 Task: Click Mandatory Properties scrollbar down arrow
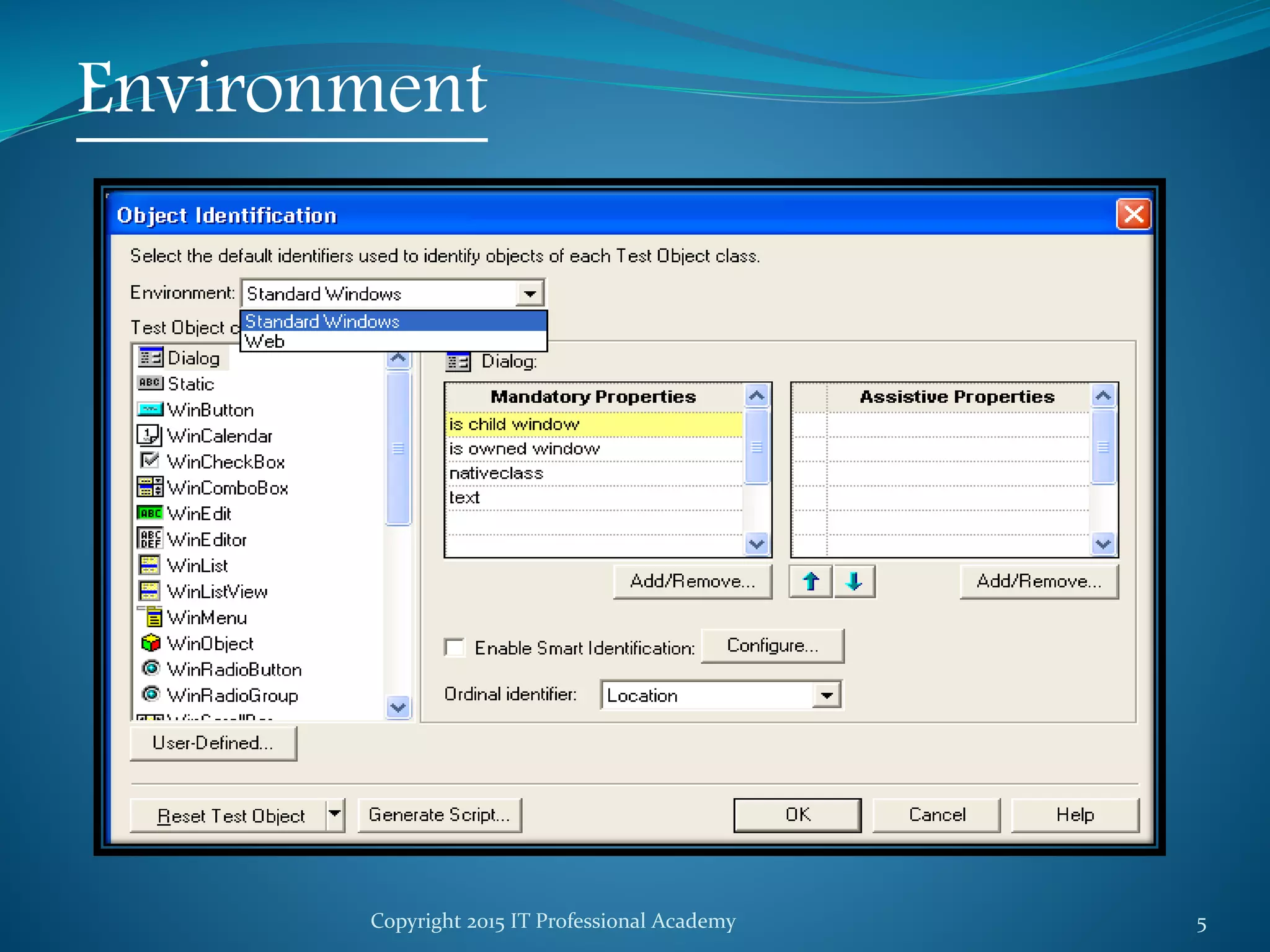[757, 544]
